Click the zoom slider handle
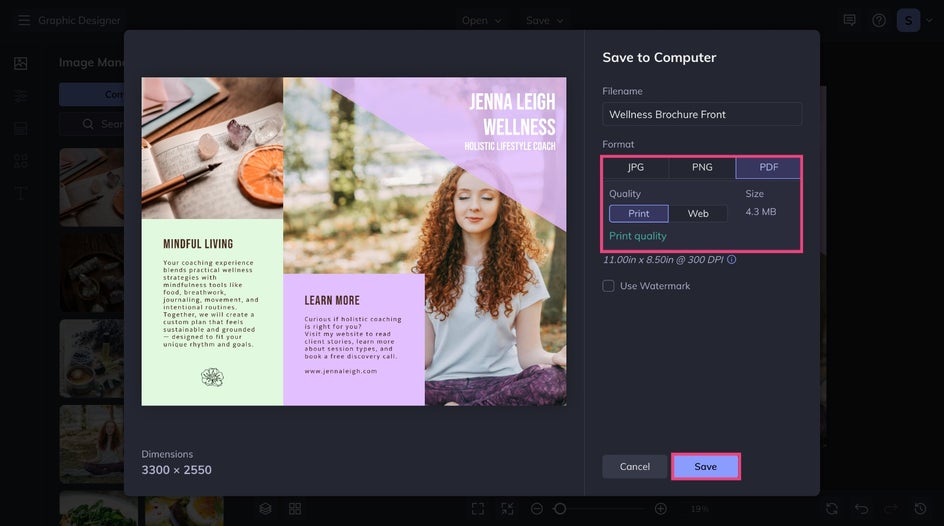944x526 pixels. coord(560,509)
